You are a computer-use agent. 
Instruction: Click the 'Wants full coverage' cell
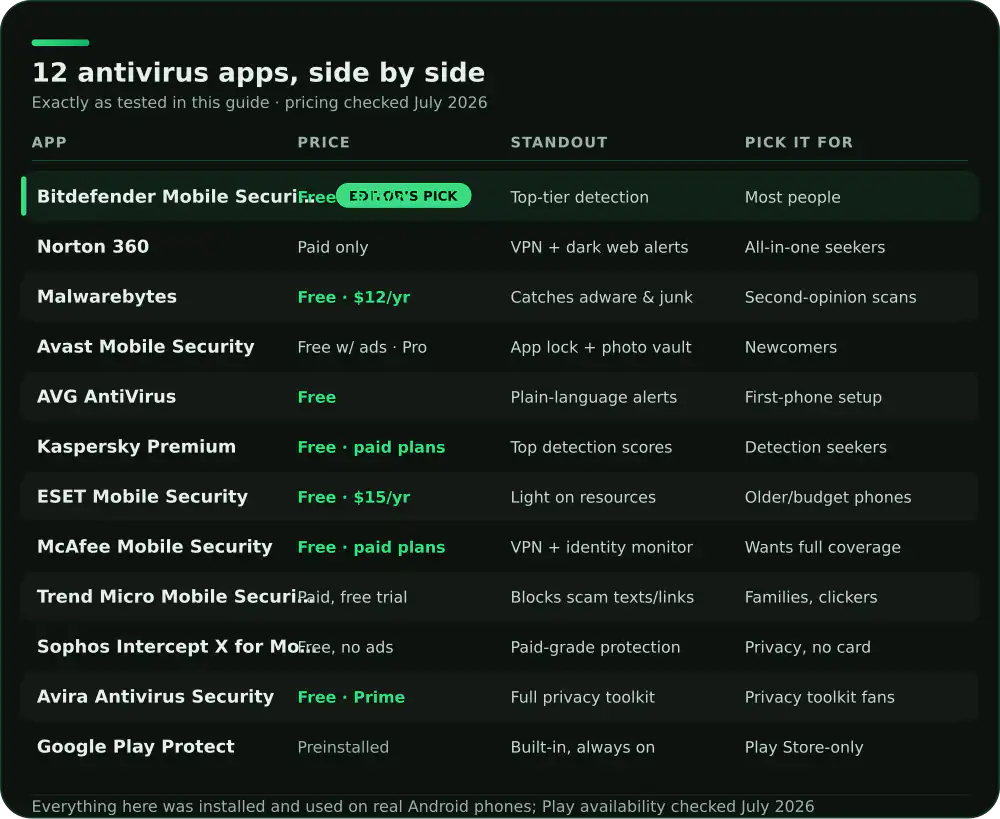point(823,547)
